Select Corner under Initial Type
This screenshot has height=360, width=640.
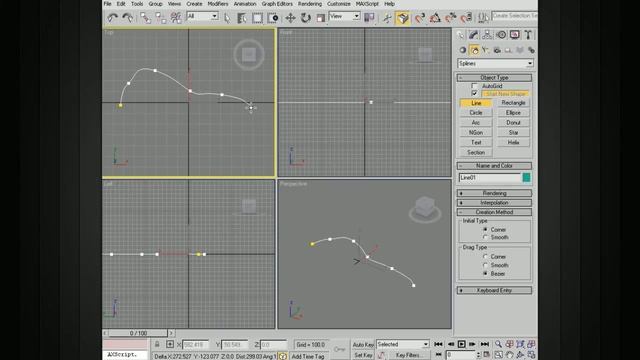485,229
